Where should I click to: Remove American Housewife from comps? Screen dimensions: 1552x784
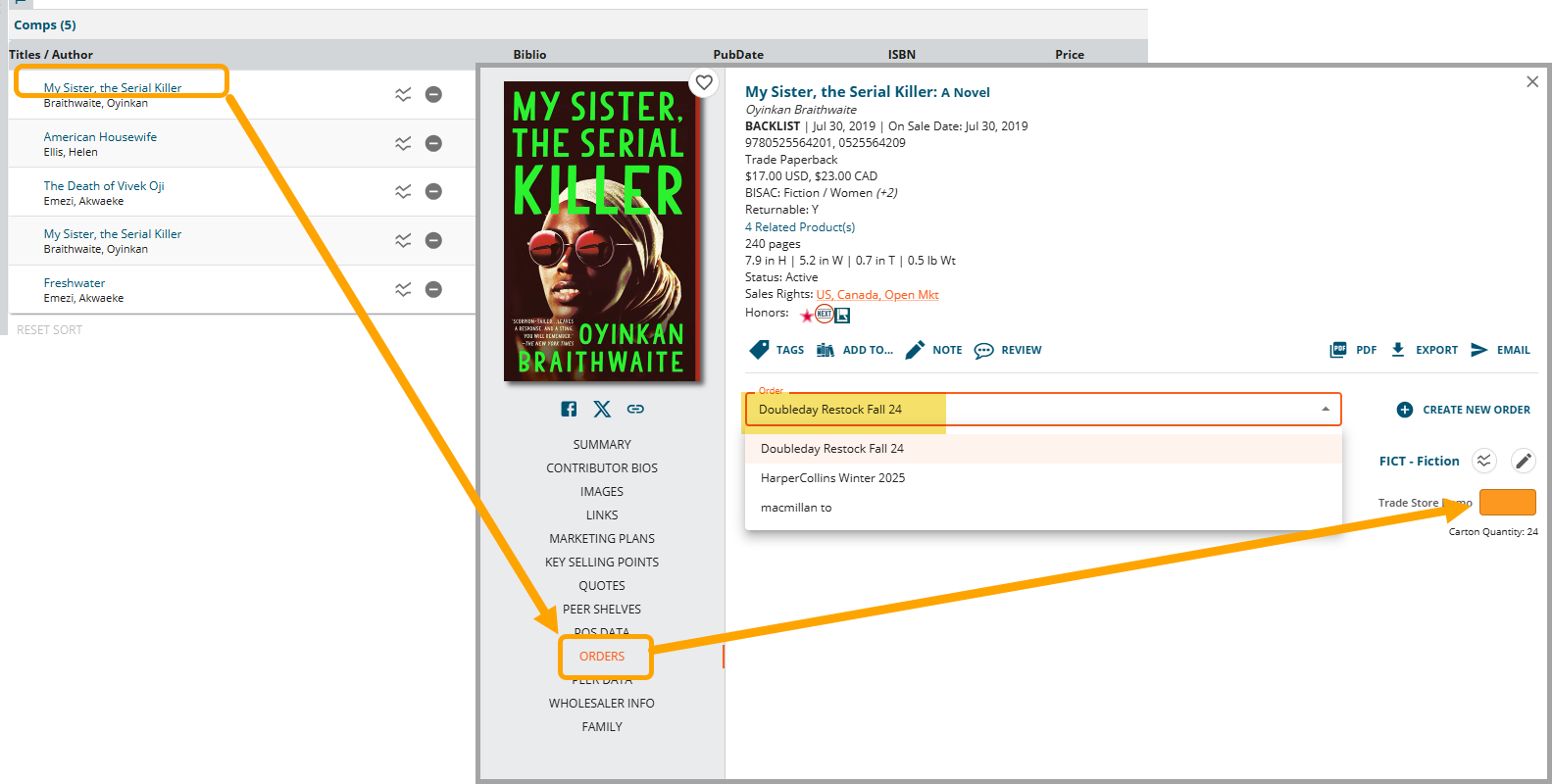(x=433, y=143)
